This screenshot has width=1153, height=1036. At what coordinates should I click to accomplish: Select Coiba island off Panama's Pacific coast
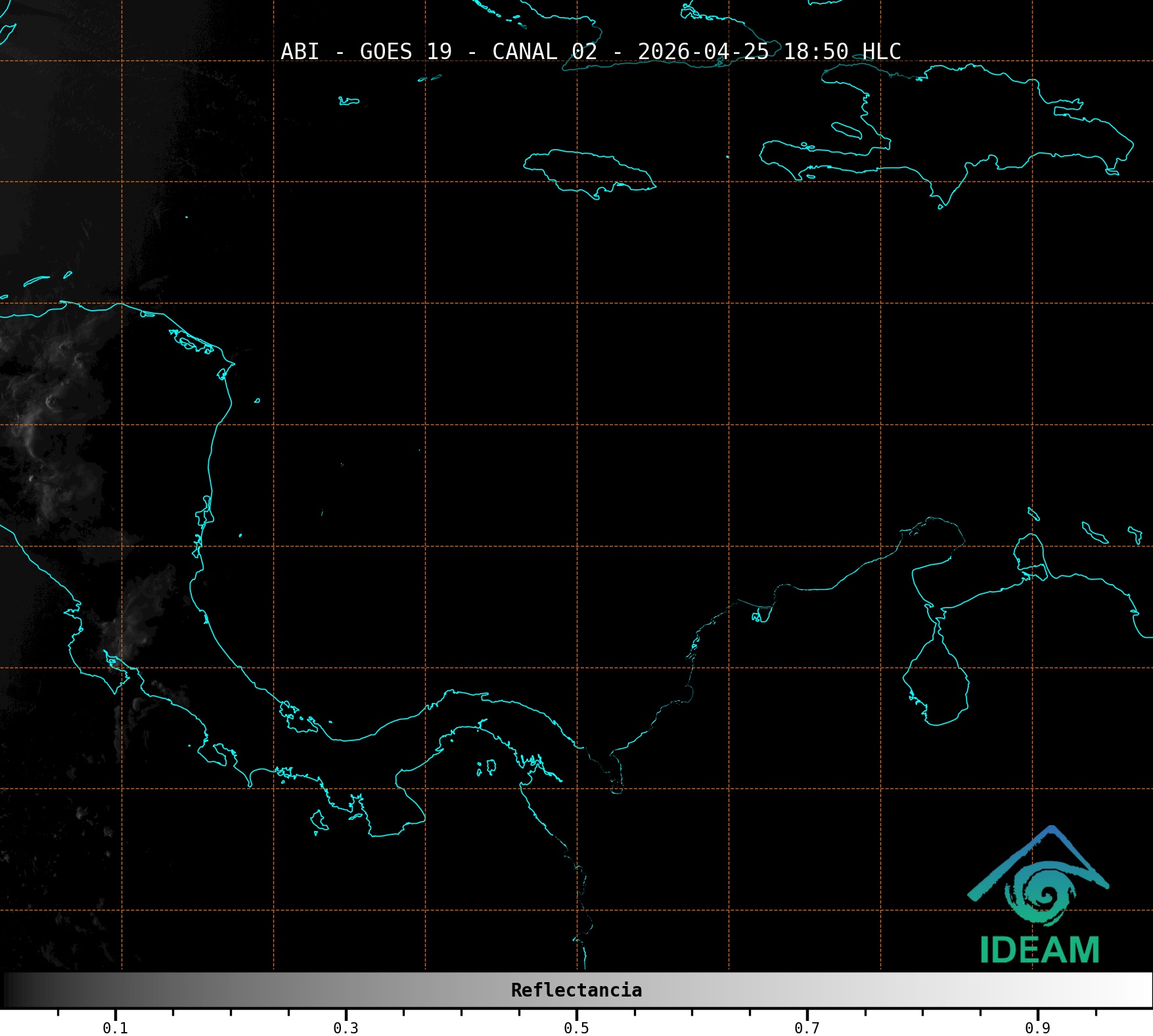point(319,820)
